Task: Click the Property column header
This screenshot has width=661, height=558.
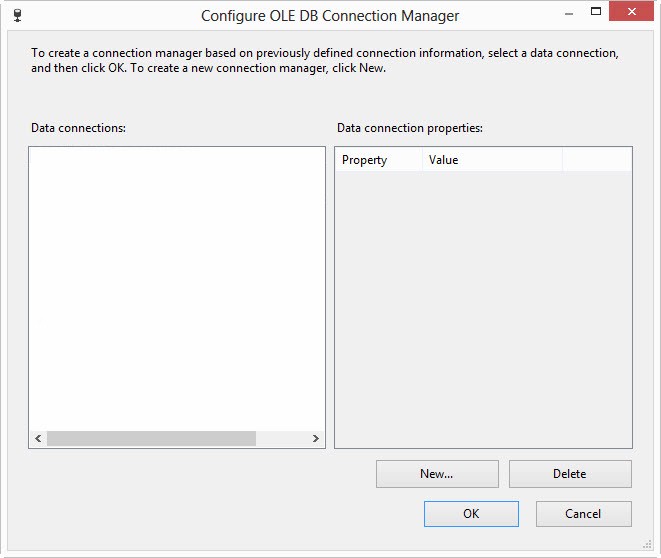Action: 377,160
